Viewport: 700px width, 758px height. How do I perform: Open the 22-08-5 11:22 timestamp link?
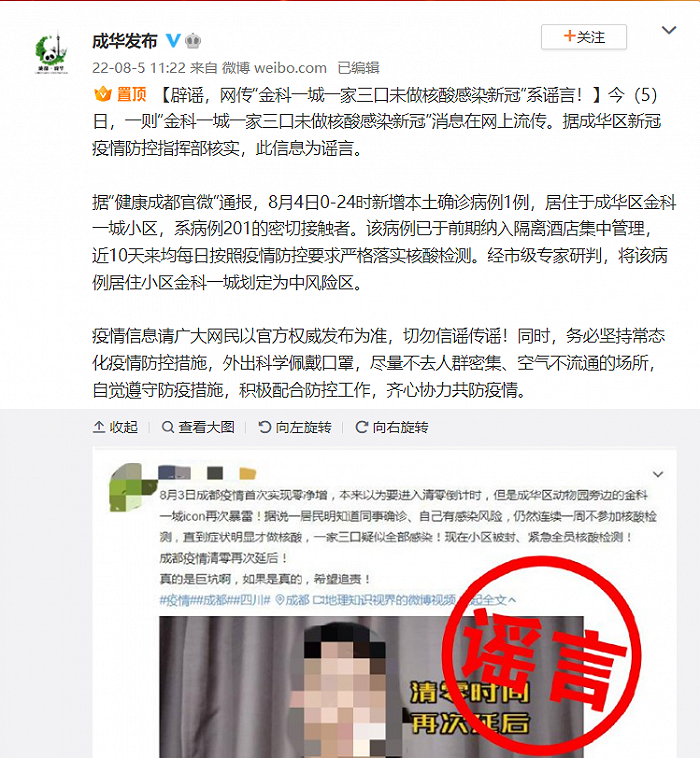(x=139, y=68)
